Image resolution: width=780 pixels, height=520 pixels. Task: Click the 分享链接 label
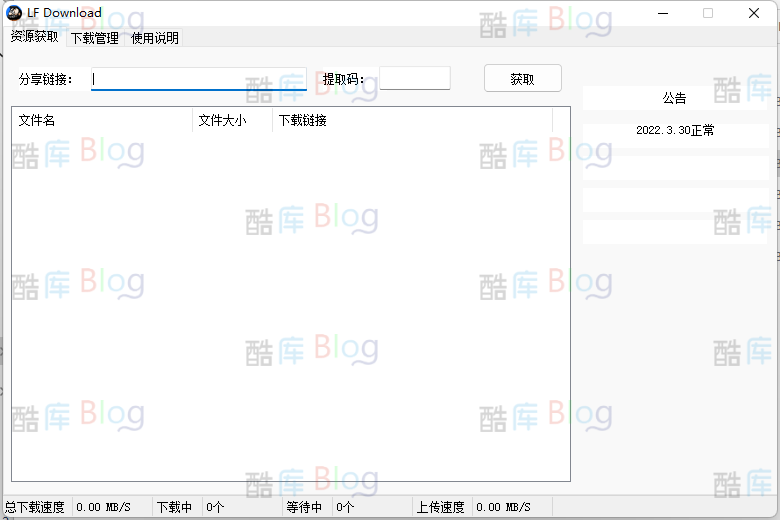pyautogui.click(x=46, y=79)
